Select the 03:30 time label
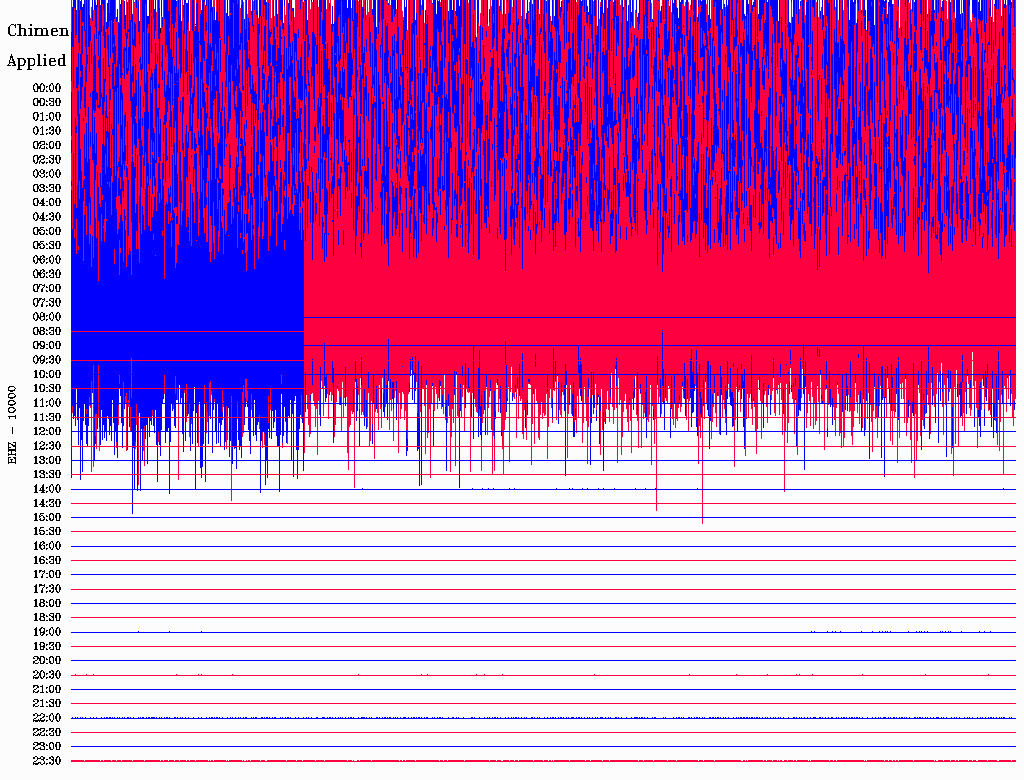Screen dimensions: 1024x780 pyautogui.click(x=47, y=188)
